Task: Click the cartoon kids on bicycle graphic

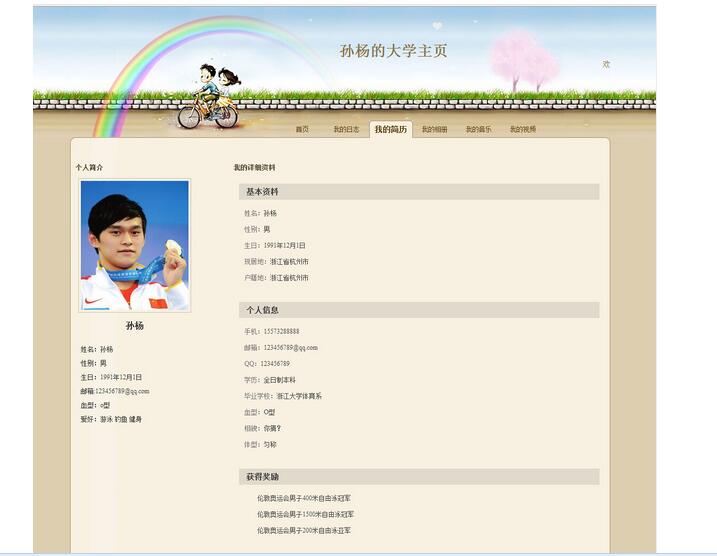Action: click(209, 96)
